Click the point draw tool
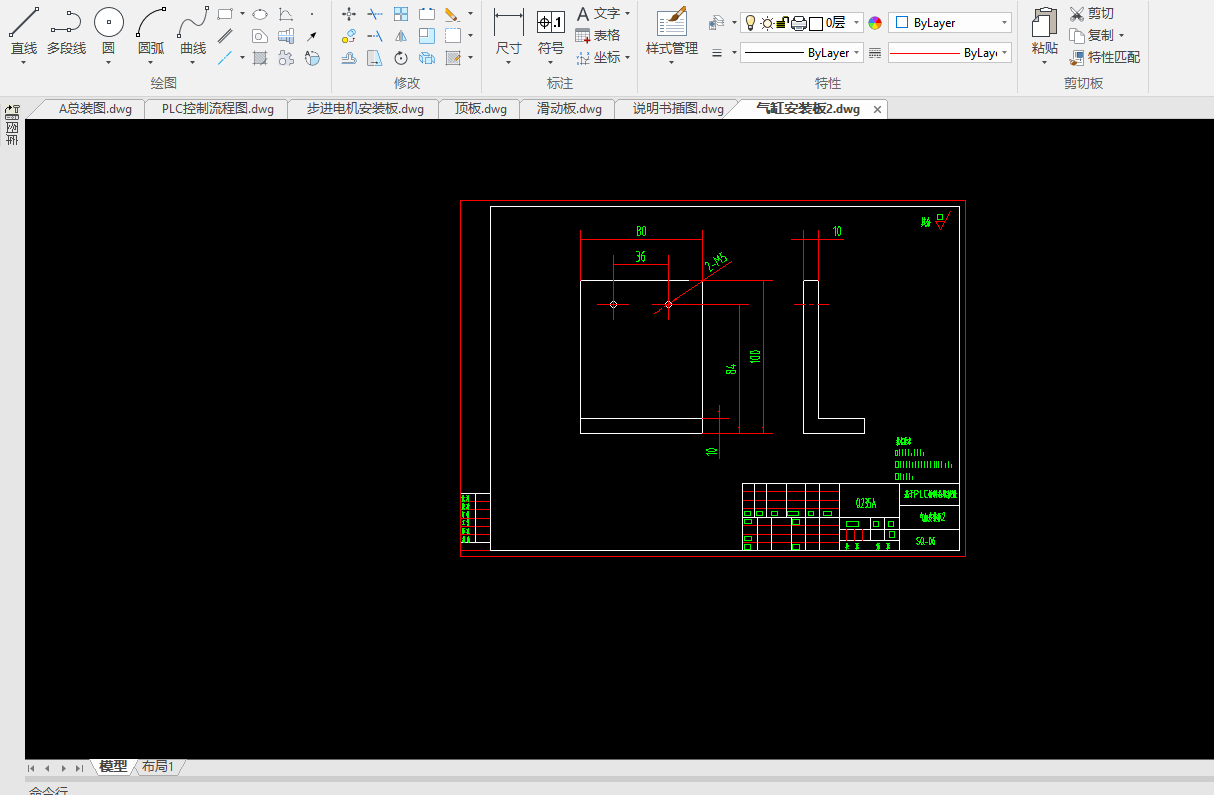This screenshot has width=1214, height=795. tap(312, 14)
